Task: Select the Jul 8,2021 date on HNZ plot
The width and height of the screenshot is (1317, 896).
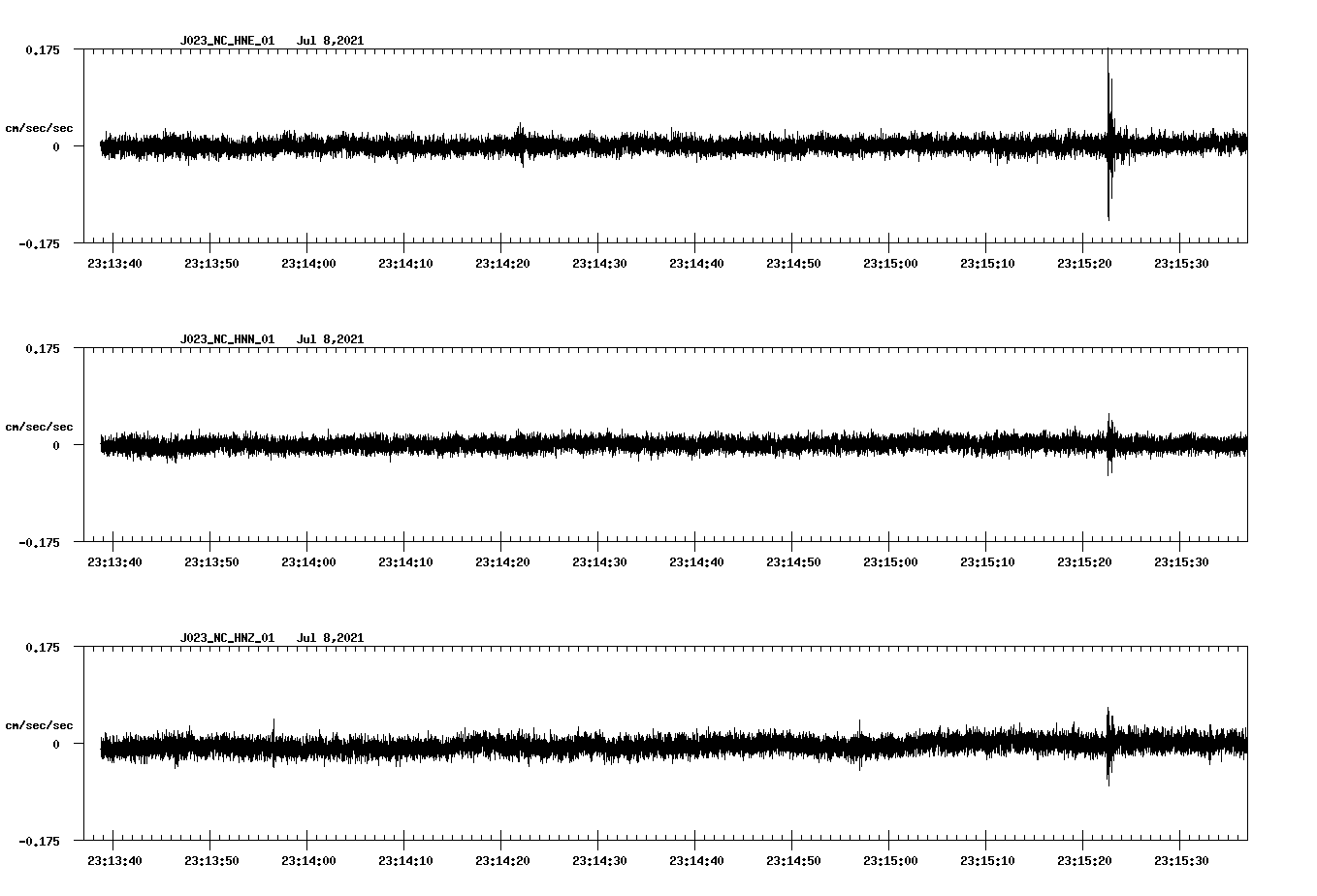Action: pyautogui.click(x=332, y=636)
